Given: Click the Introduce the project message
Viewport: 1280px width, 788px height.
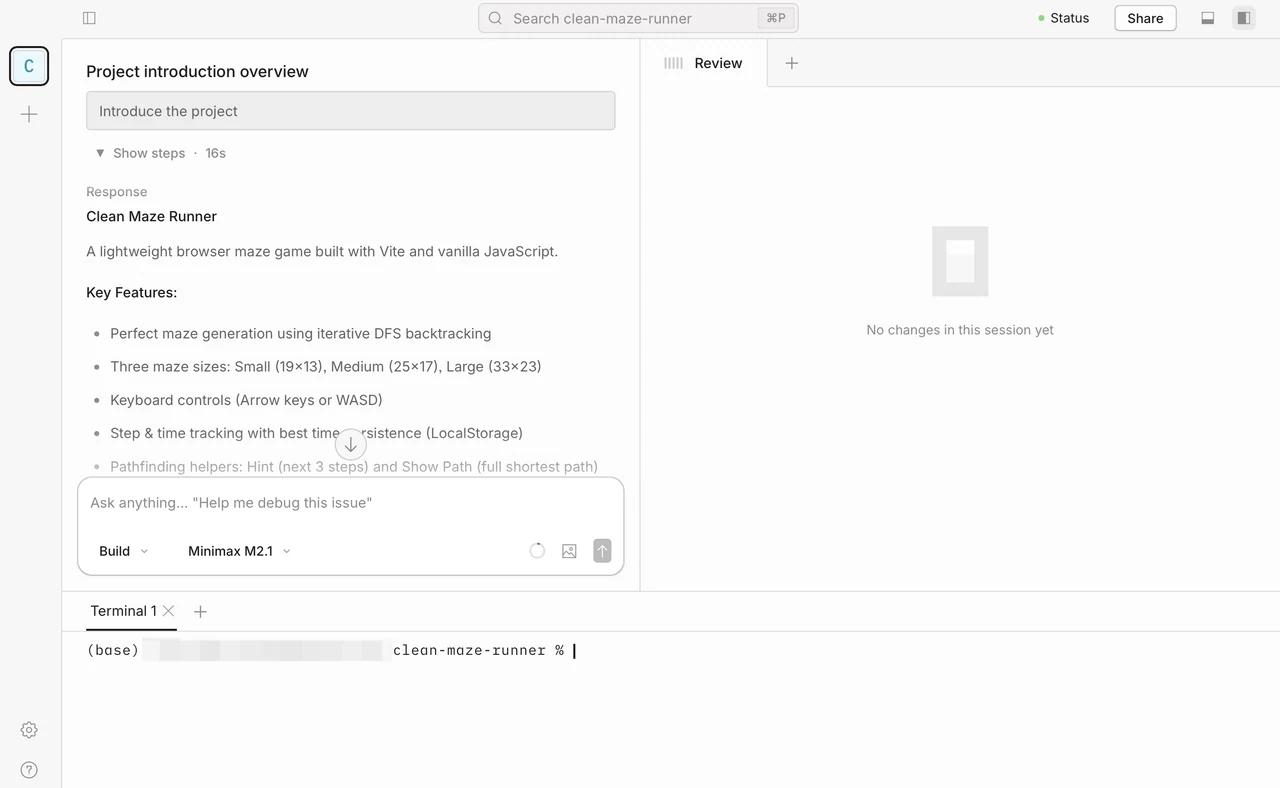Looking at the screenshot, I should [351, 111].
